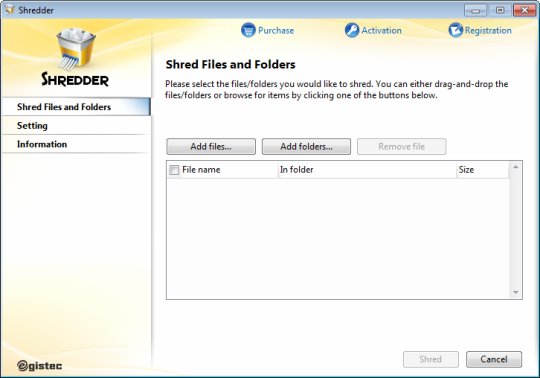Image resolution: width=540 pixels, height=378 pixels.
Task: Sort by File name column header
Action: point(222,170)
